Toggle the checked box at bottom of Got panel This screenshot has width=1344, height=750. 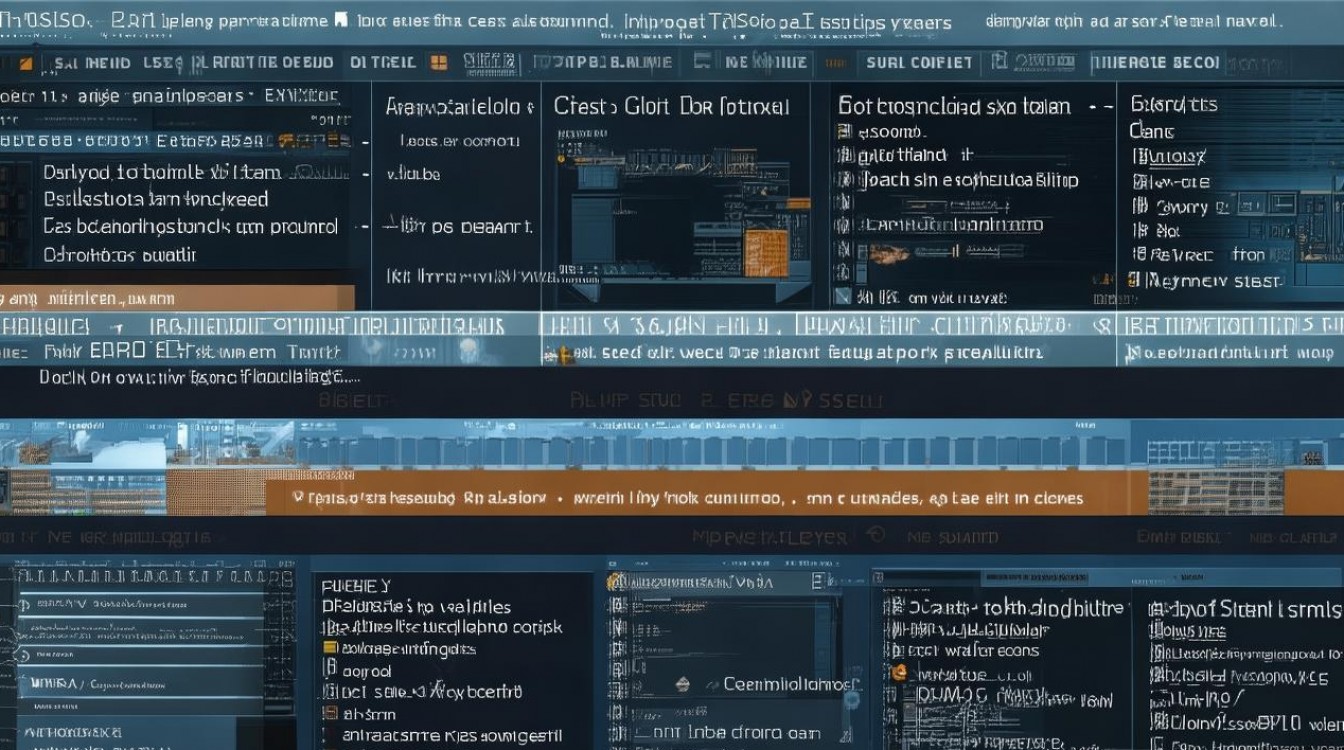[x=843, y=297]
